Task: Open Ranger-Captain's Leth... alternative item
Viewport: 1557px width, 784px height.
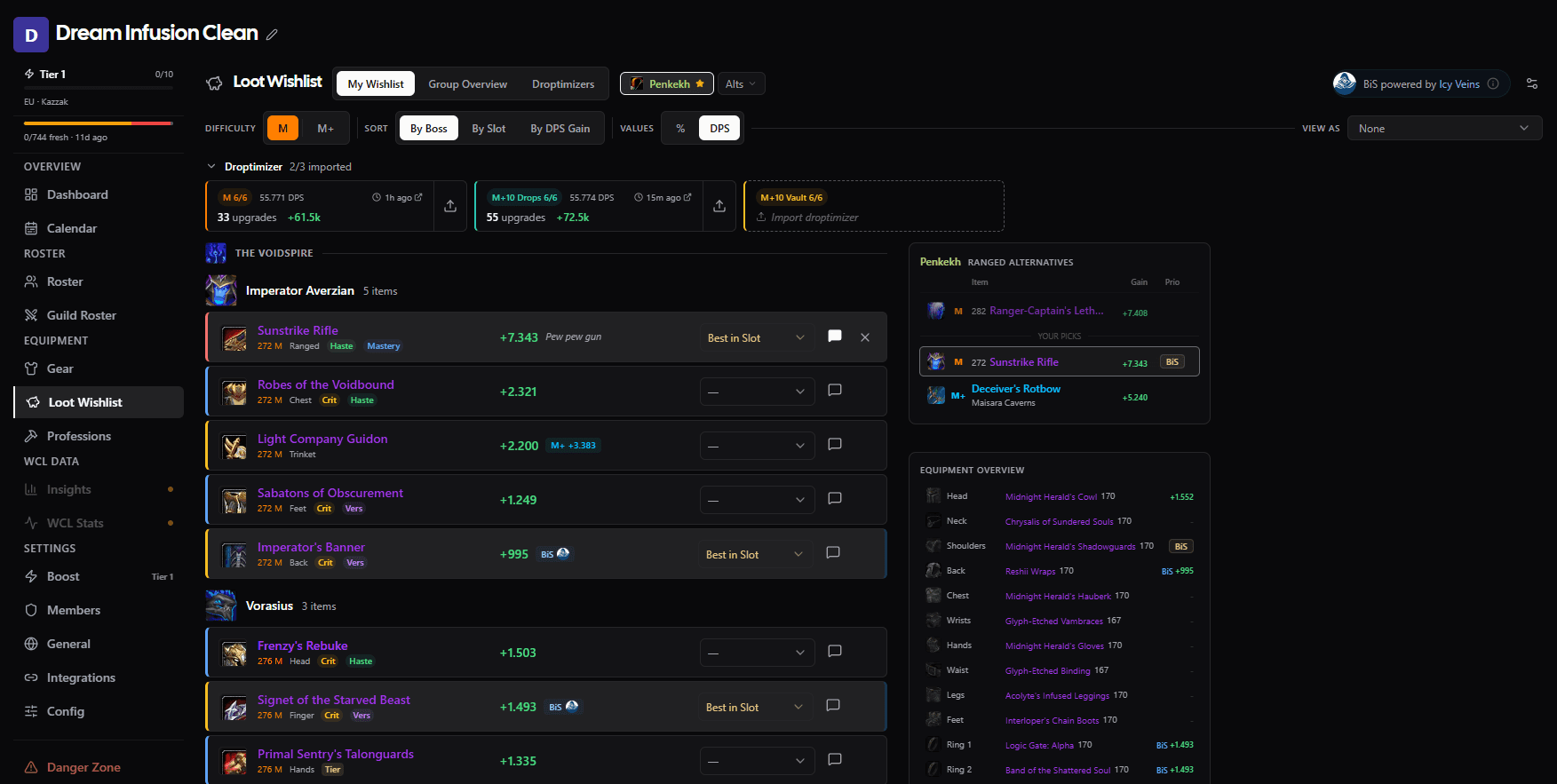Action: pos(1046,311)
